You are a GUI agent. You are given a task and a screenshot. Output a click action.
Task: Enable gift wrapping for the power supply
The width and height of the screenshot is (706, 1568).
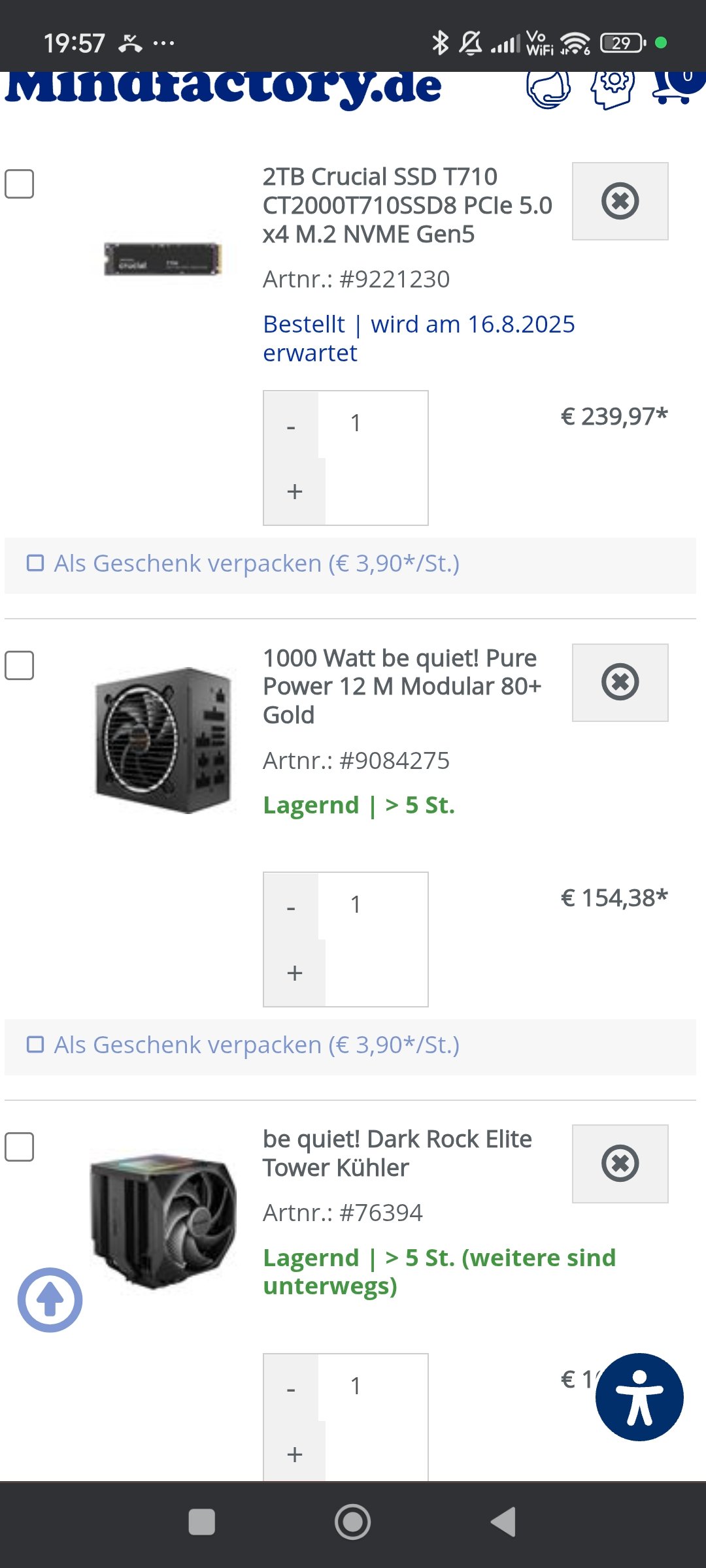coord(35,1045)
